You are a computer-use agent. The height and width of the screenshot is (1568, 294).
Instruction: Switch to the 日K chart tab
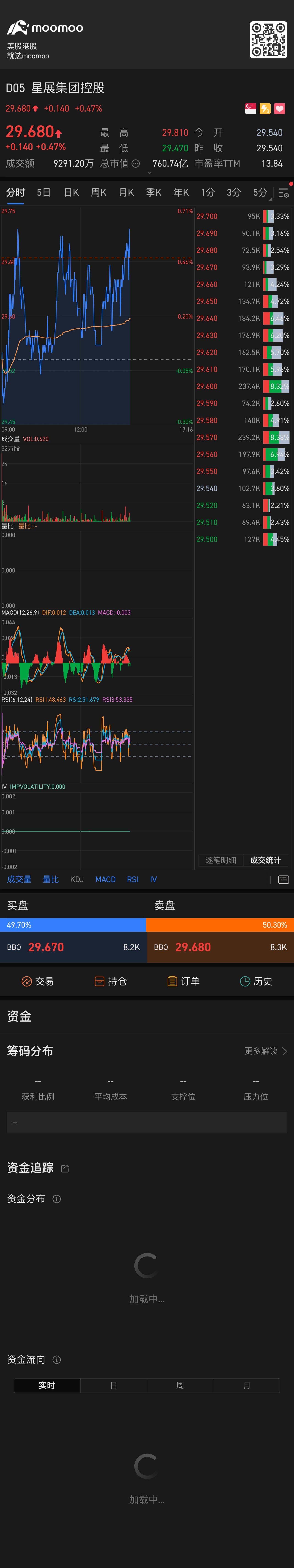tap(71, 192)
